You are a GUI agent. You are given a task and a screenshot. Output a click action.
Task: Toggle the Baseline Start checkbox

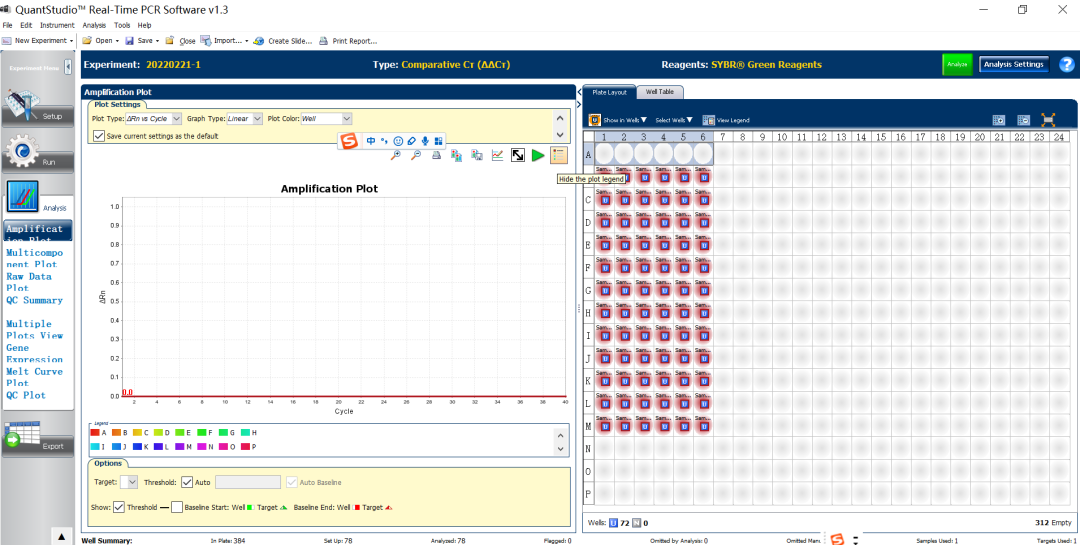(x=177, y=507)
